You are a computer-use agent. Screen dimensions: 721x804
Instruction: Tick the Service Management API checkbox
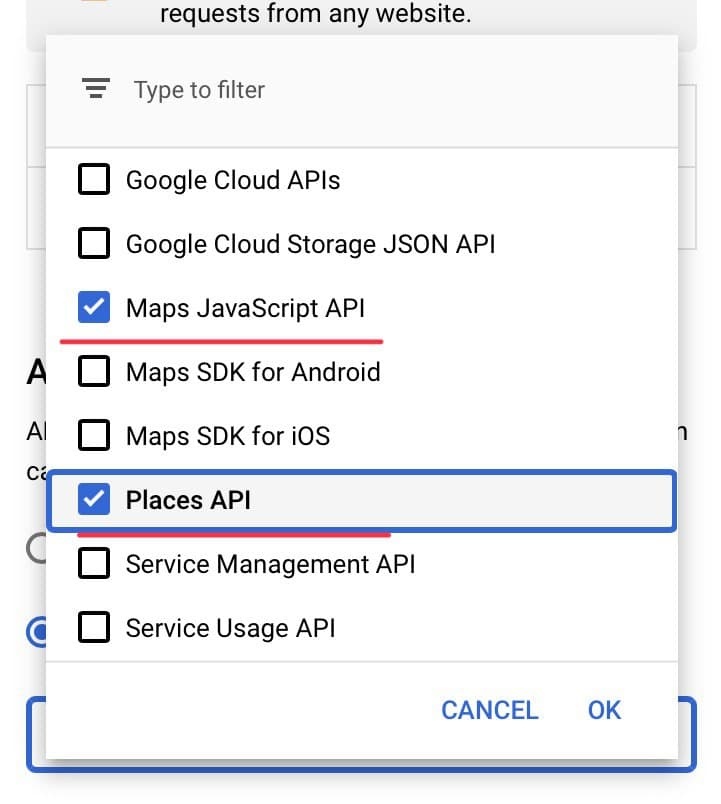click(94, 563)
